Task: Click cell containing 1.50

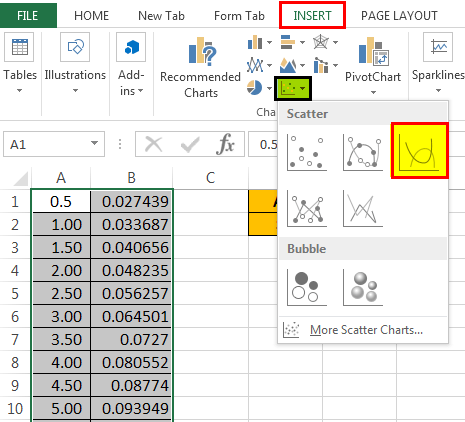Action: 61,248
